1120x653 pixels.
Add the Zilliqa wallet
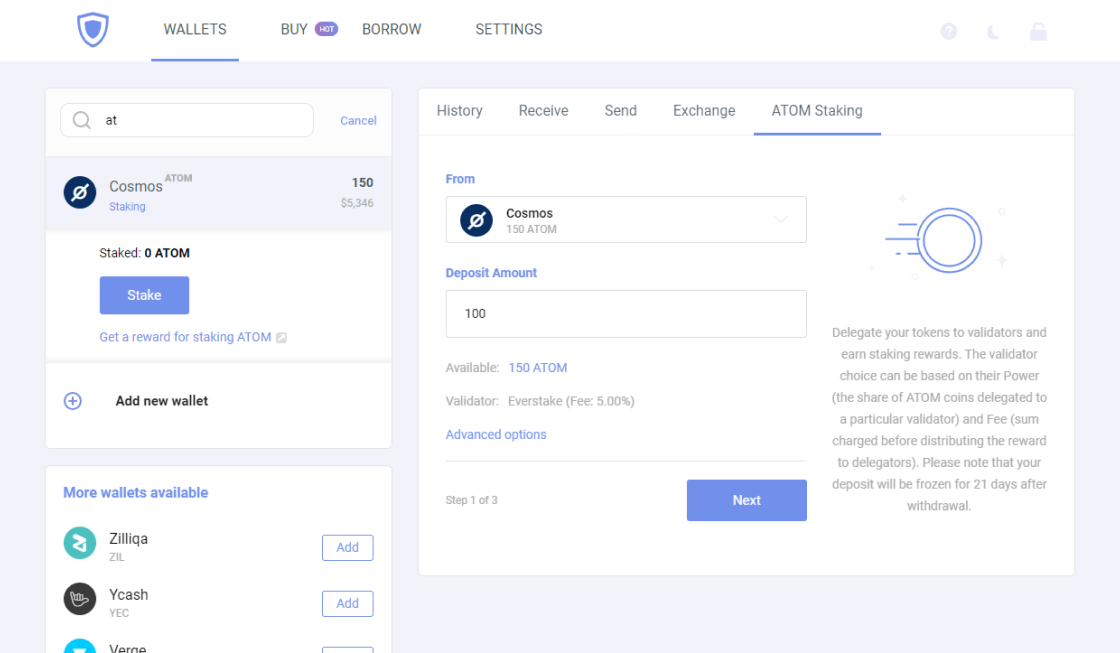click(x=347, y=547)
